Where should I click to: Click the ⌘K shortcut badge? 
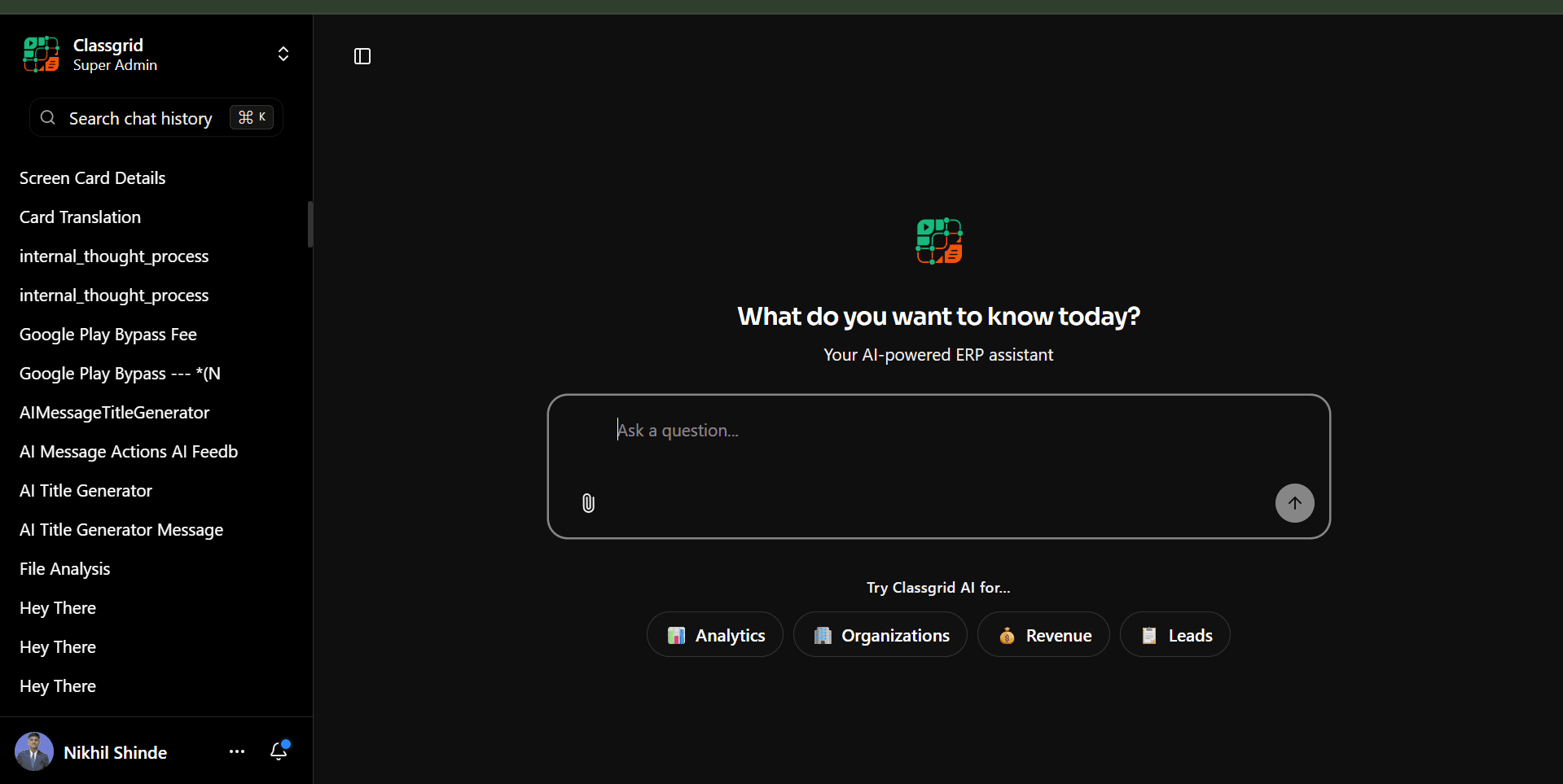coord(252,118)
